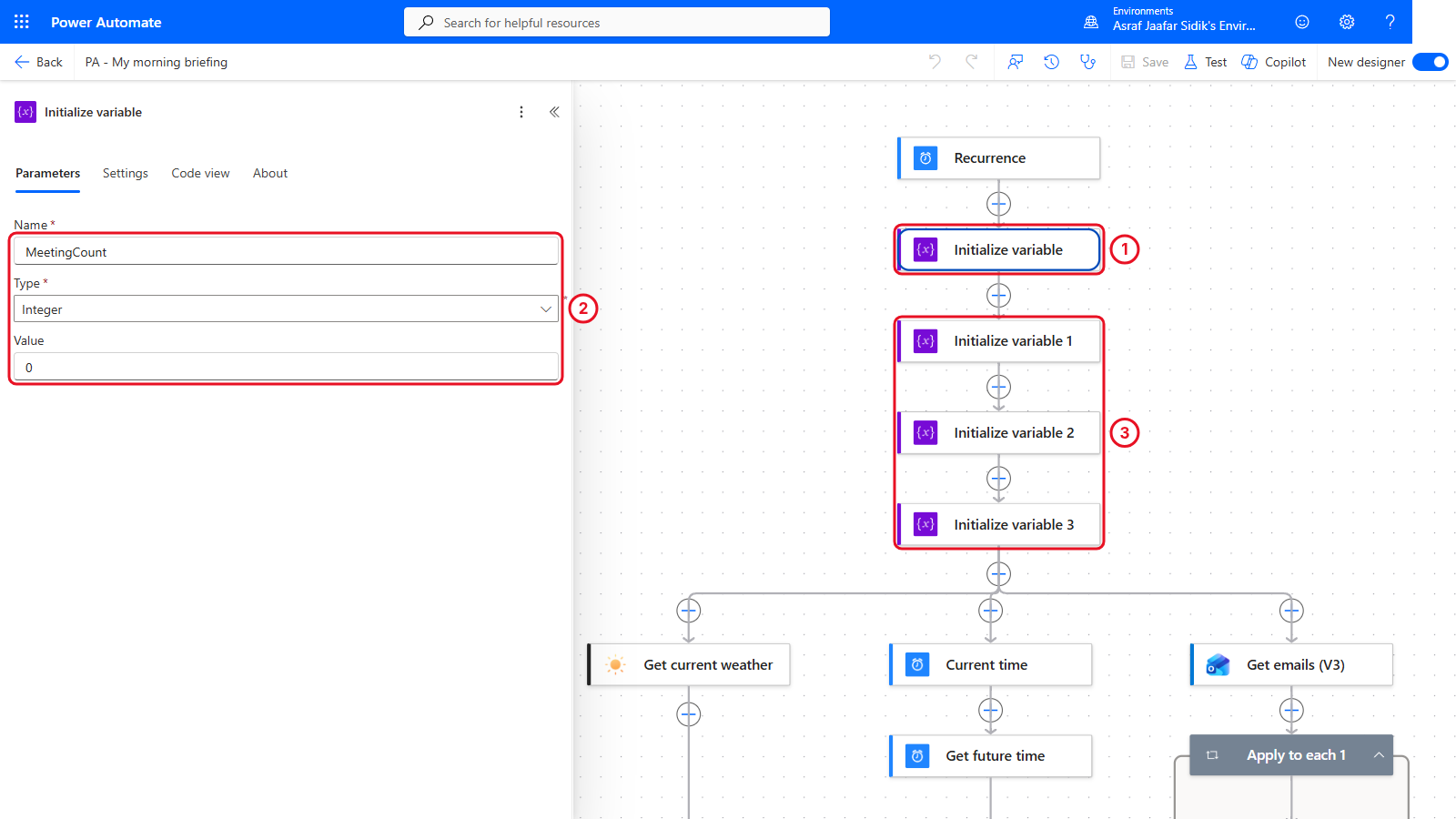Viewport: 1456px width, 819px height.
Task: Click the undo arrow icon
Action: pyautogui.click(x=935, y=62)
